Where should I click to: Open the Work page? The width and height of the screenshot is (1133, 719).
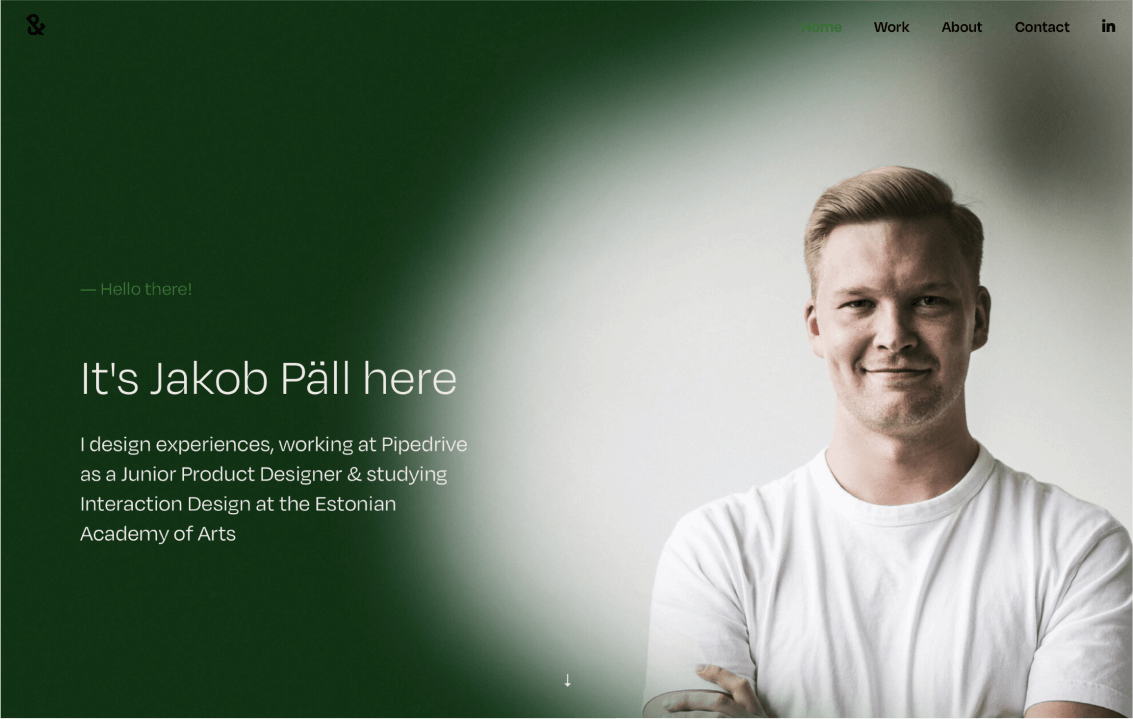point(891,27)
